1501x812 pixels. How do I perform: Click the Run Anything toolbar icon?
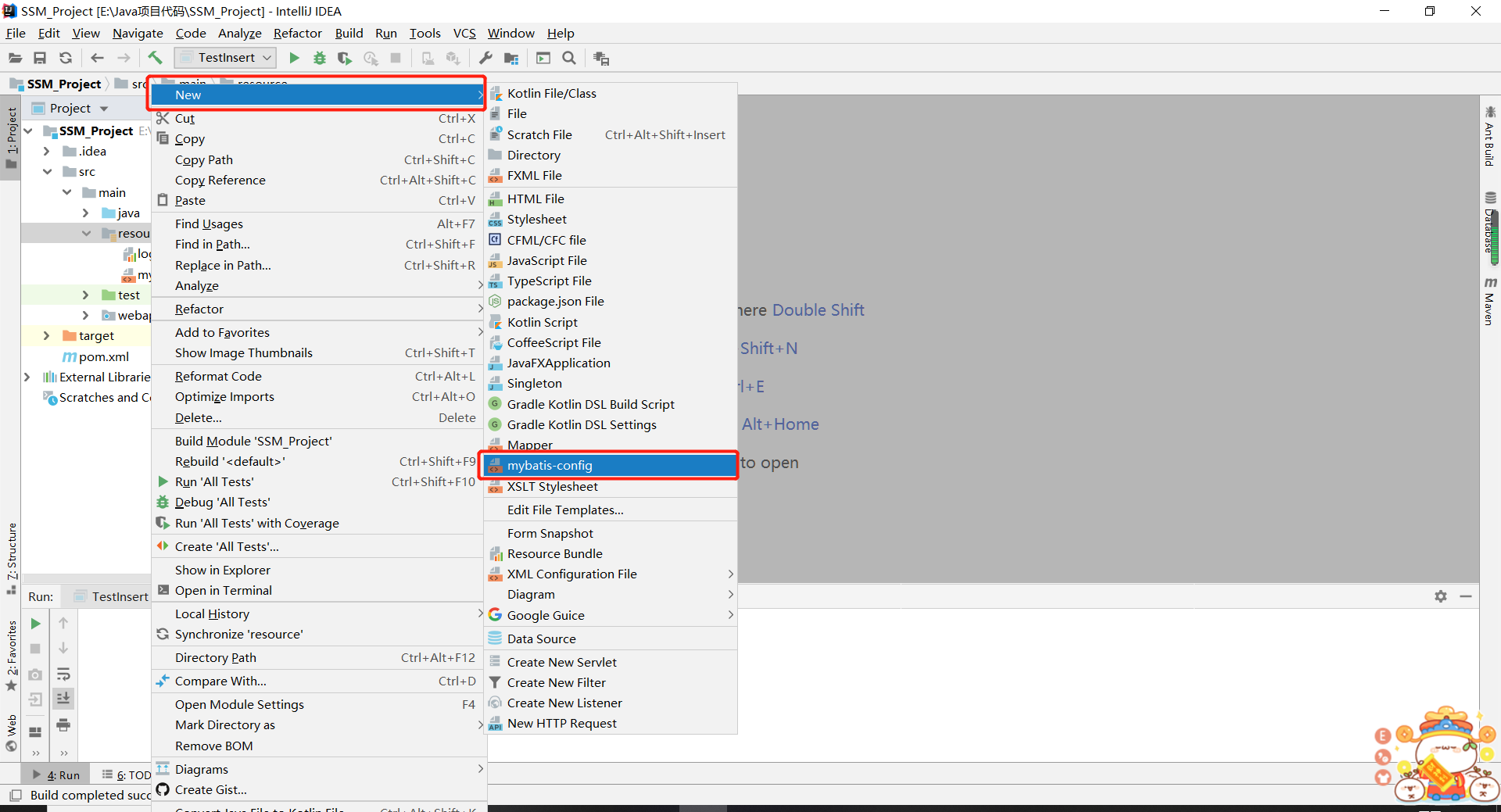pyautogui.click(x=543, y=58)
